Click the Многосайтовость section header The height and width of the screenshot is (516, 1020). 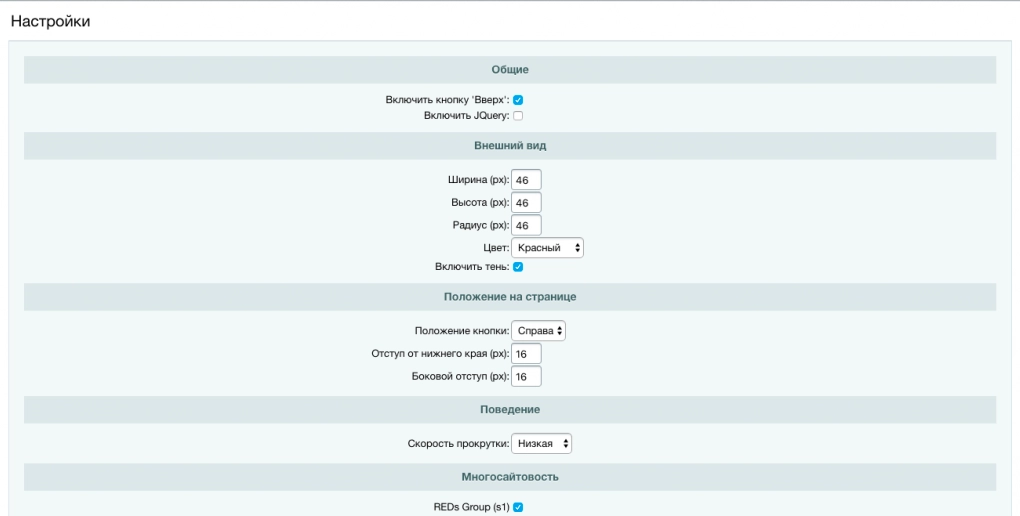point(510,477)
